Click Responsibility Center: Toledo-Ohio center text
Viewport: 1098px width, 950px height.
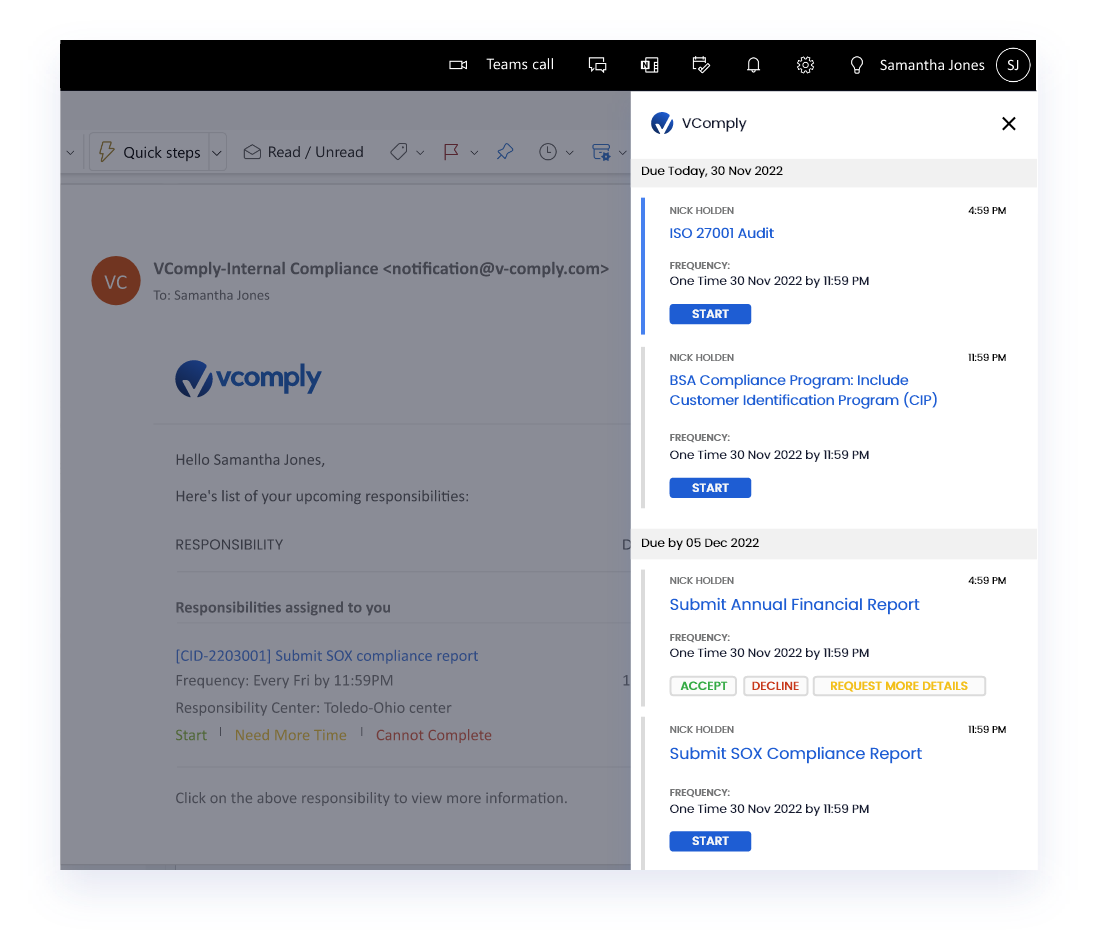point(313,708)
